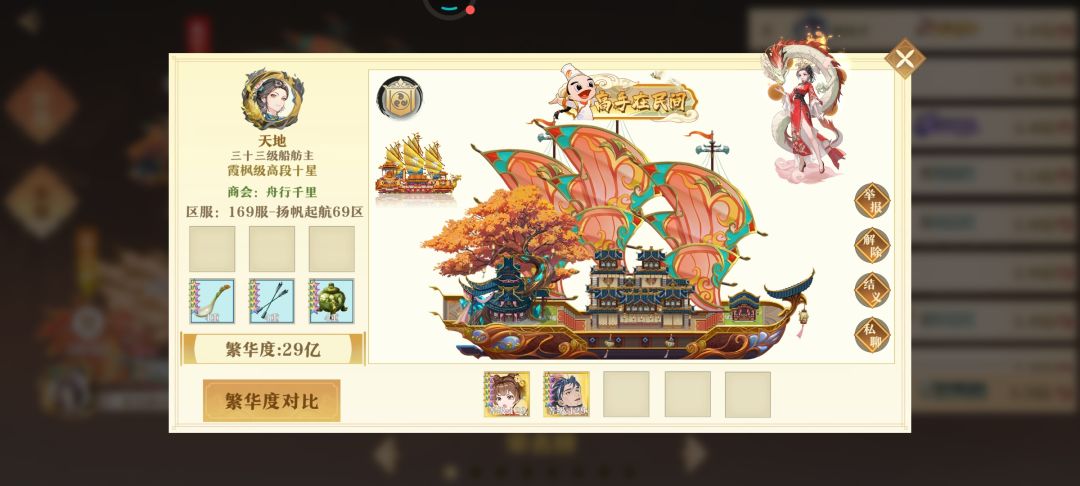The width and height of the screenshot is (1080, 486).
Task: Open the green turtle treasure item icon
Action: click(x=331, y=301)
